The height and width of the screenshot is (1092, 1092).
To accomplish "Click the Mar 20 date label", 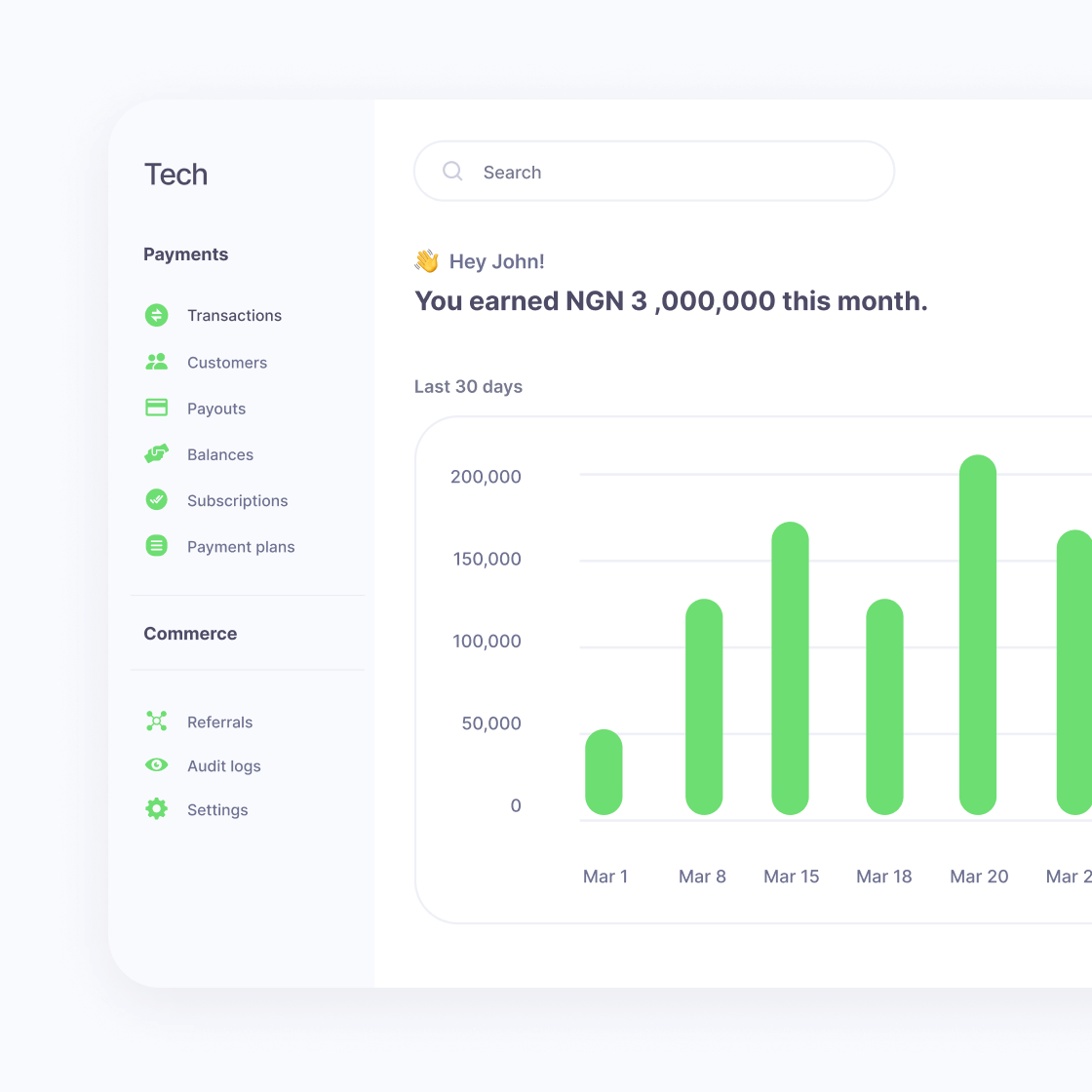I will (x=979, y=877).
